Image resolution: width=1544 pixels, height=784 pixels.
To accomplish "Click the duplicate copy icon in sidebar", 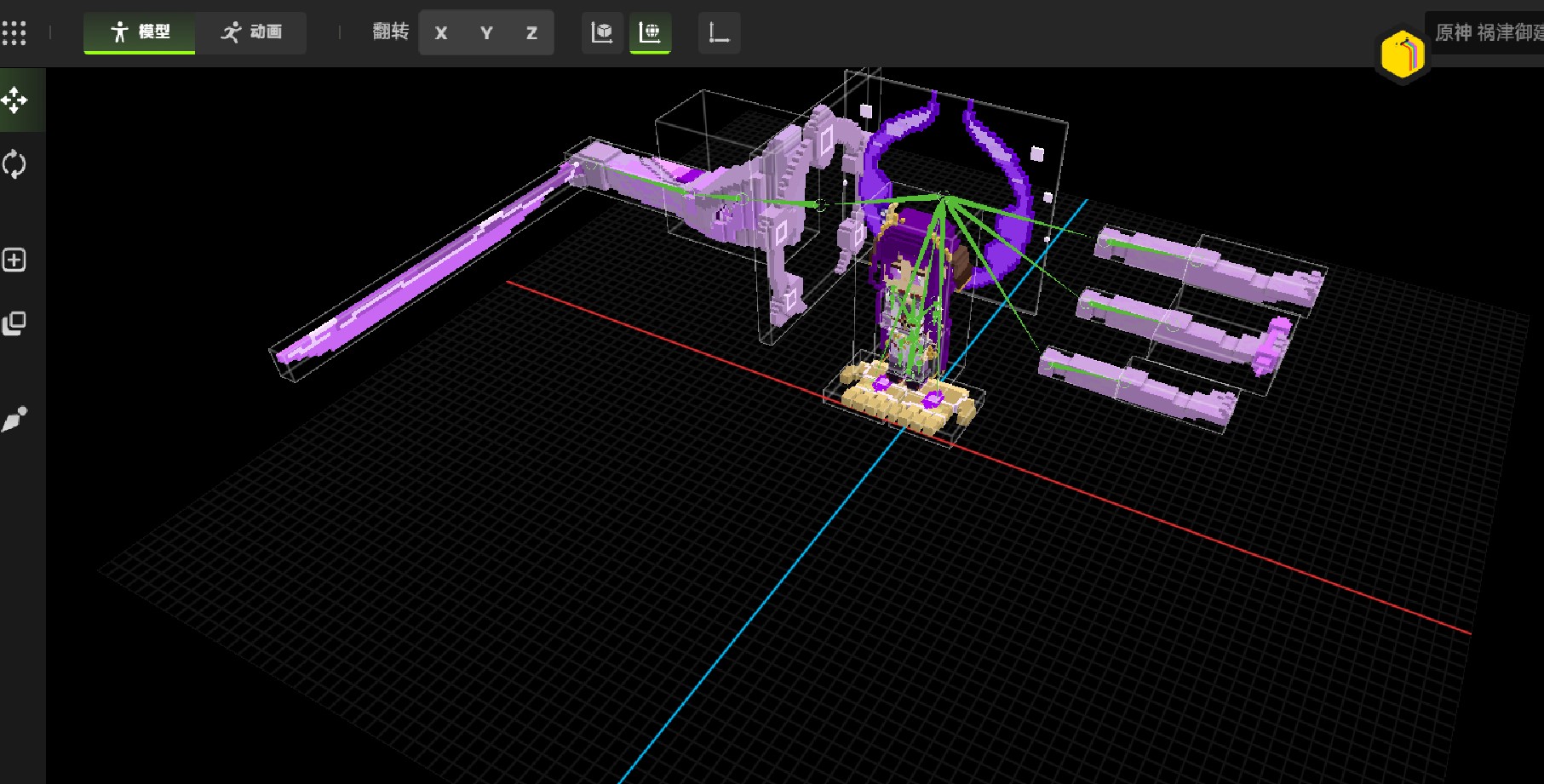I will [x=14, y=323].
